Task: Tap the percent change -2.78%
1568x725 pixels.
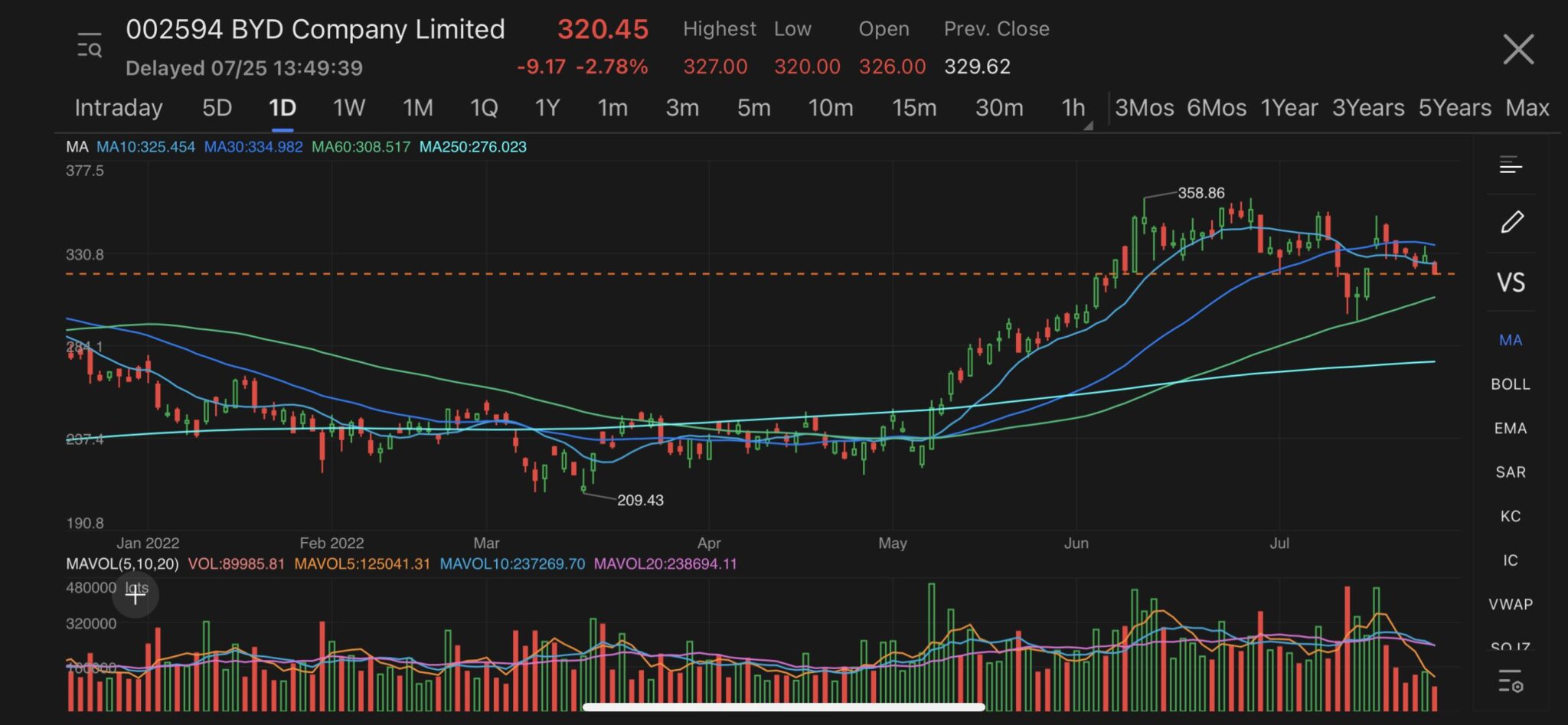Action: tap(612, 67)
